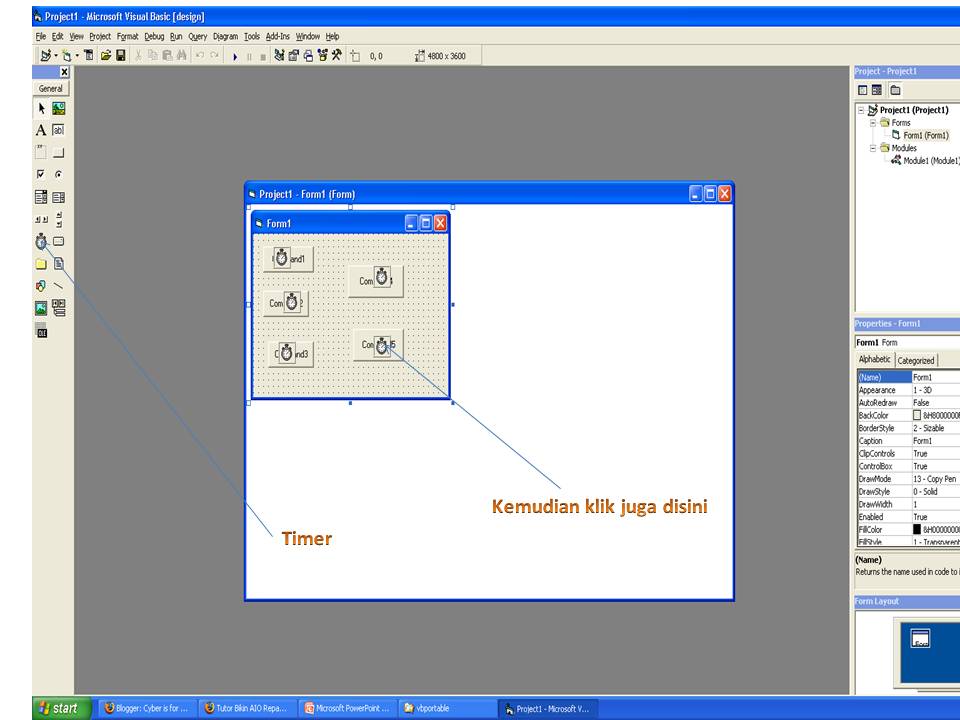The image size is (960, 720).
Task: Select the vertical scrollbar tool in the toolbox
Action: 59,219
